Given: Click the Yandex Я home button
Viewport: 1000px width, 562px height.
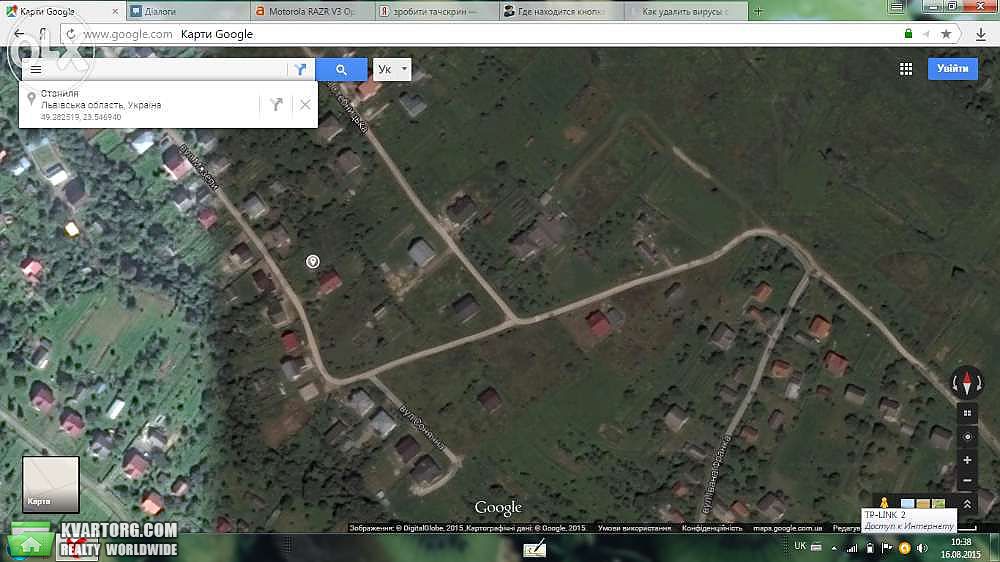Looking at the screenshot, I should pyautogui.click(x=43, y=34).
